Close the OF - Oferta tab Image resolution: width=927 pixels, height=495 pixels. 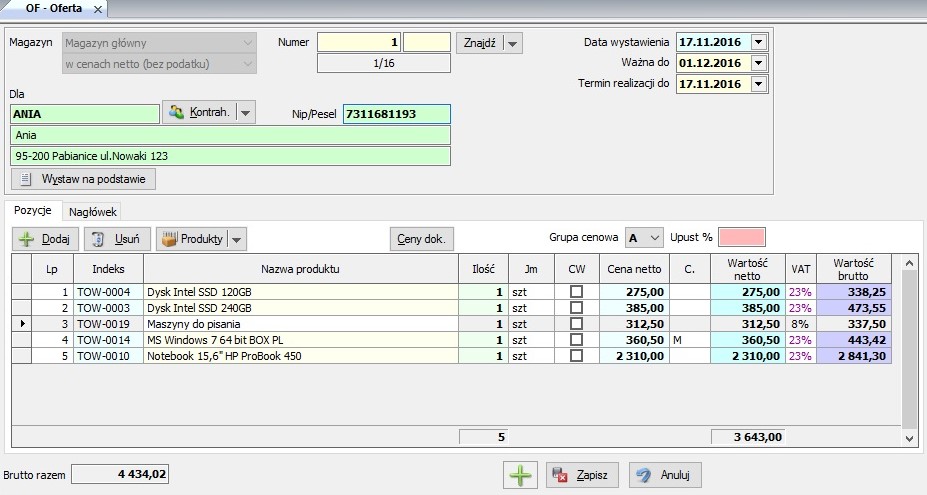(97, 9)
